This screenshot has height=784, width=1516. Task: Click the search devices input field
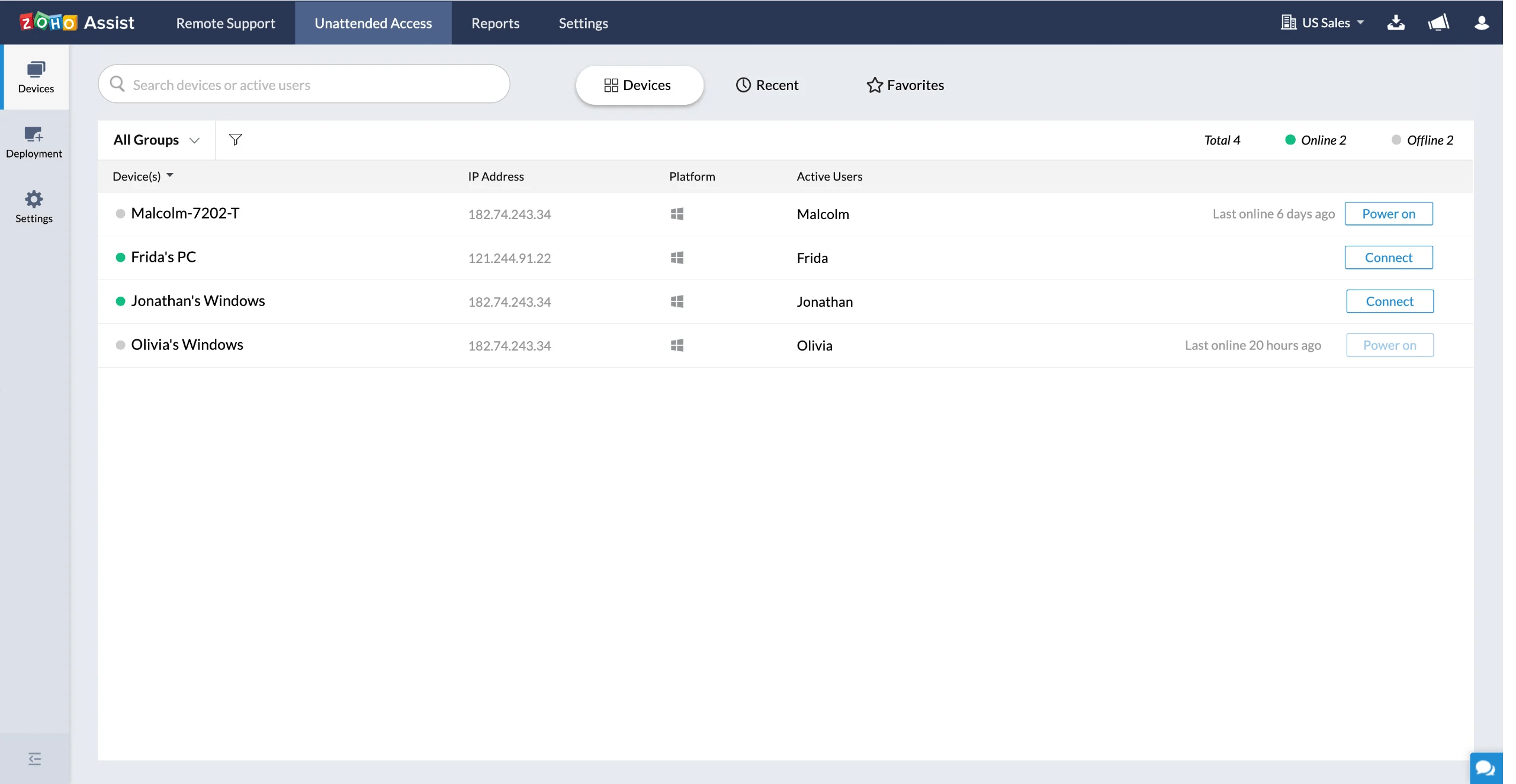[303, 84]
